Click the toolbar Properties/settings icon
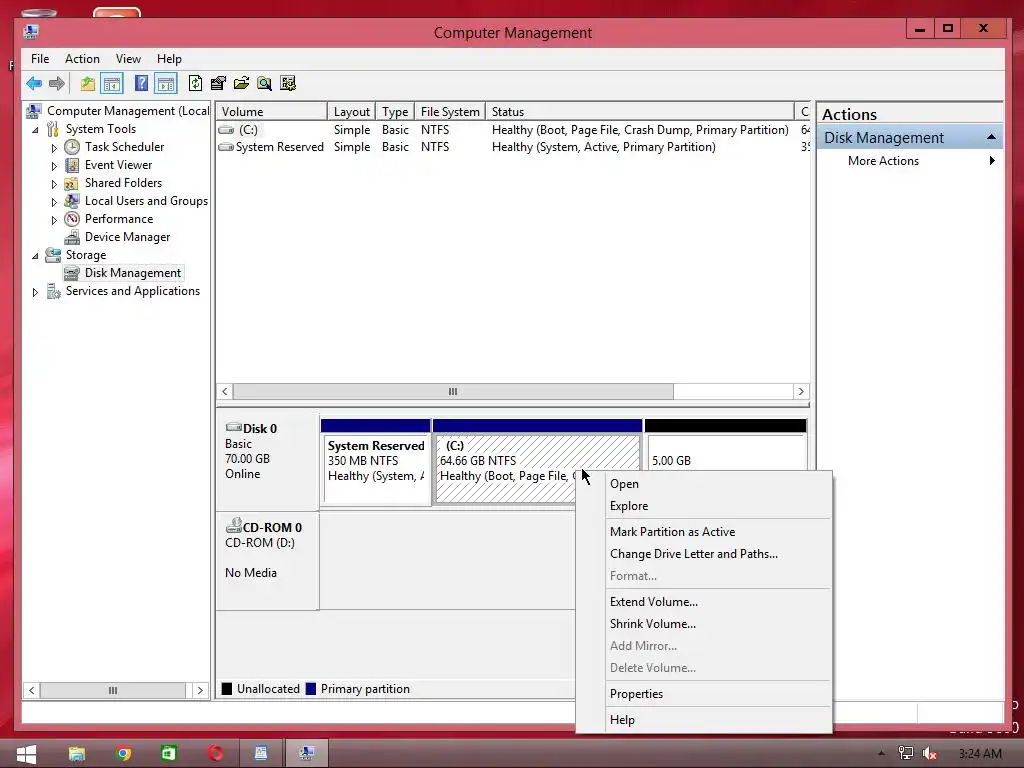 (218, 83)
